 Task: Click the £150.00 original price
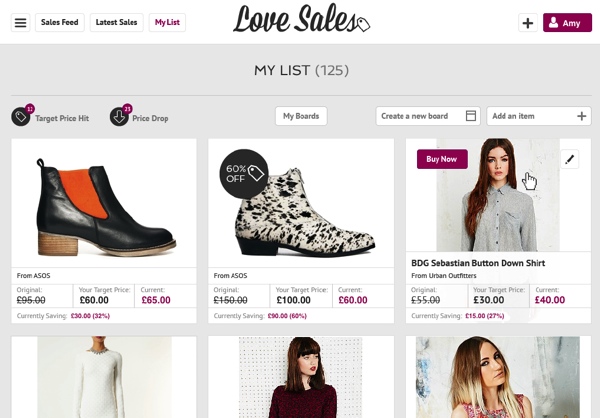pos(230,300)
